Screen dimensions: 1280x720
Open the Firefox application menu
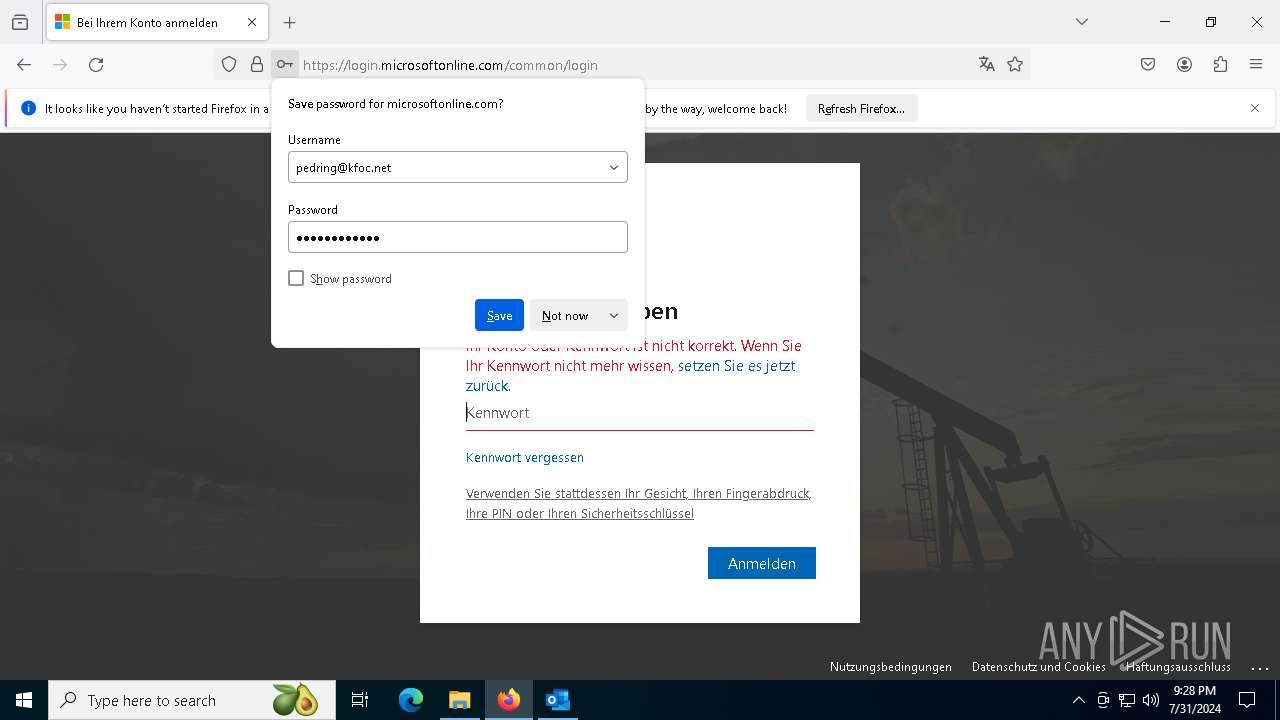point(1256,65)
